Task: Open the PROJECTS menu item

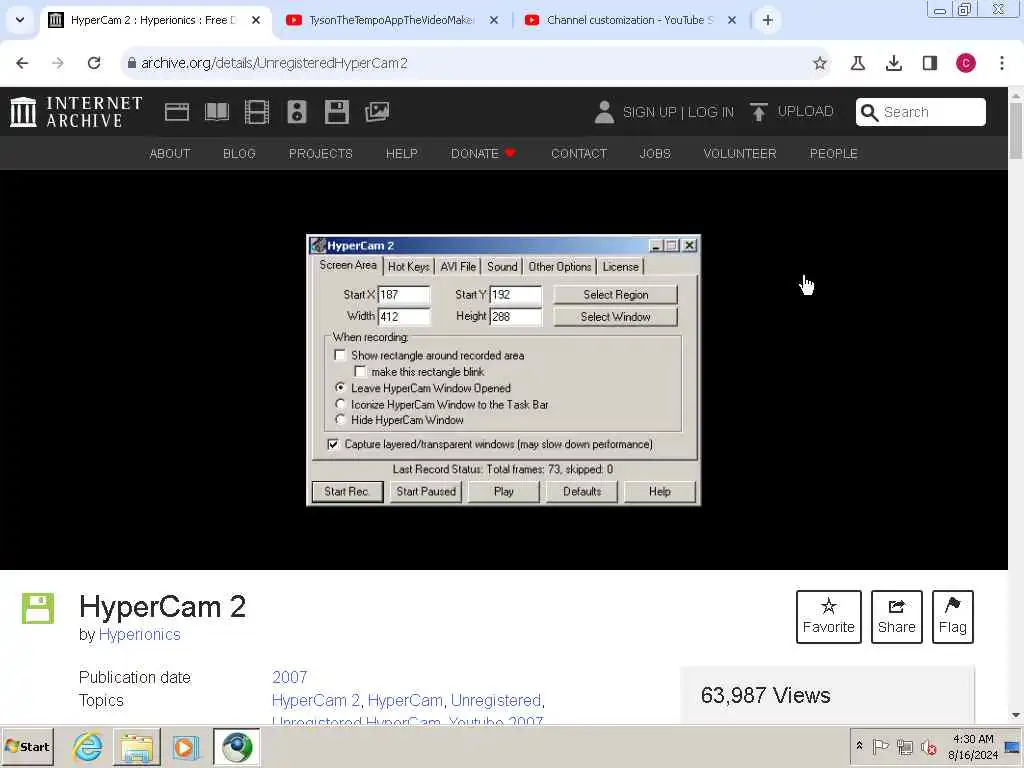Action: click(321, 153)
